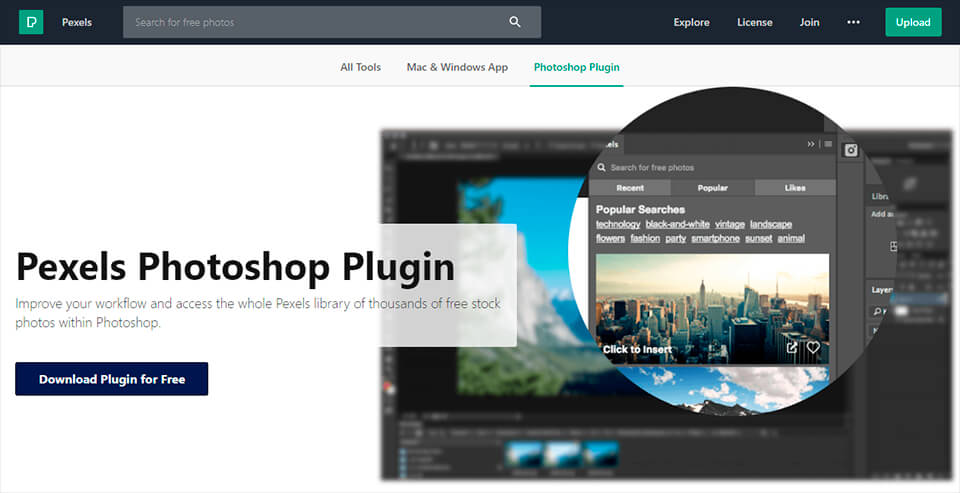This screenshot has height=493, width=960.
Task: Click the smartphone search link
Action: click(715, 238)
